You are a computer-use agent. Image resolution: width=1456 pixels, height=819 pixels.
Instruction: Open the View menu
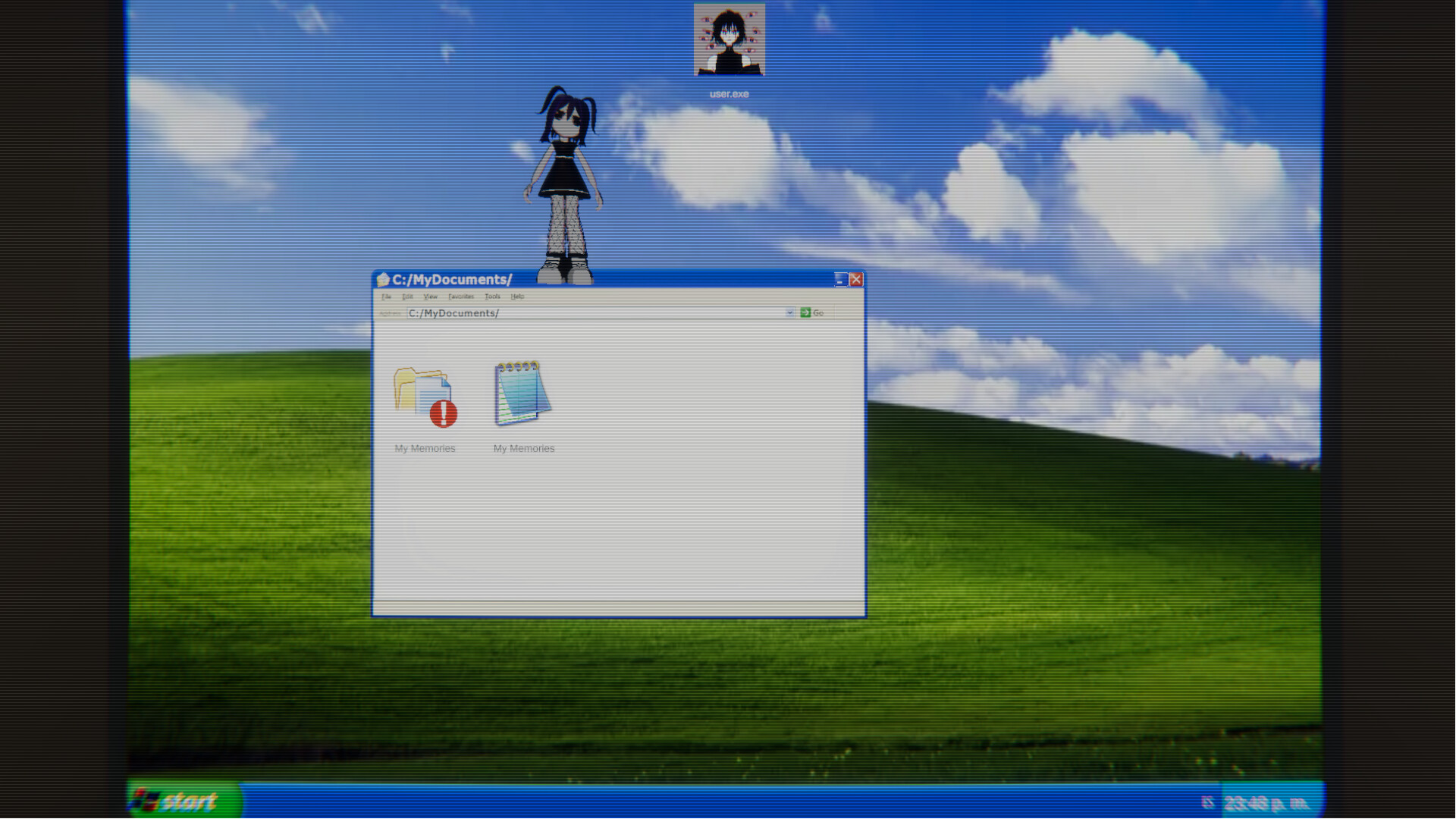[431, 297]
